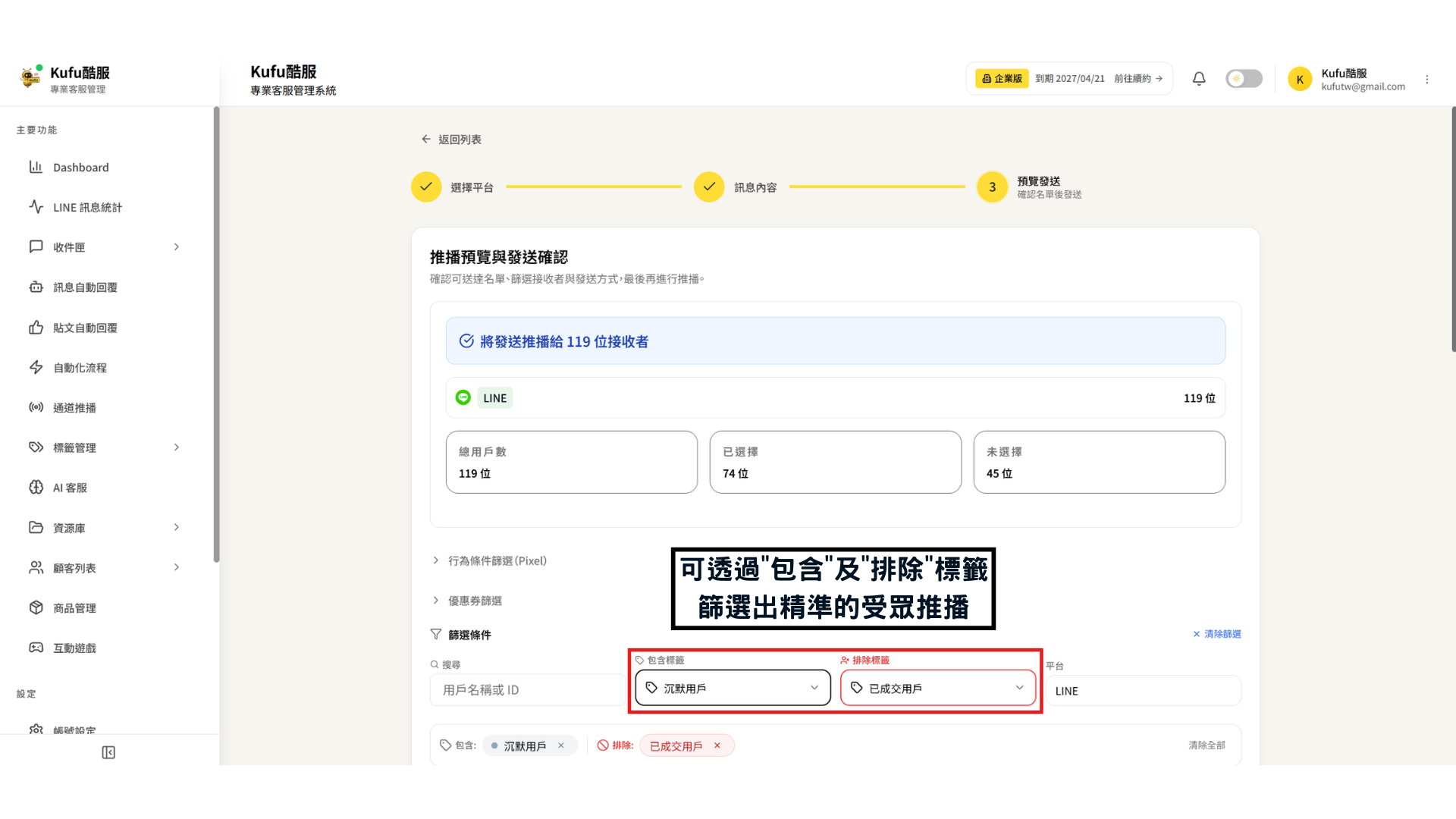Expand 優惠券篩選 section

(467, 601)
